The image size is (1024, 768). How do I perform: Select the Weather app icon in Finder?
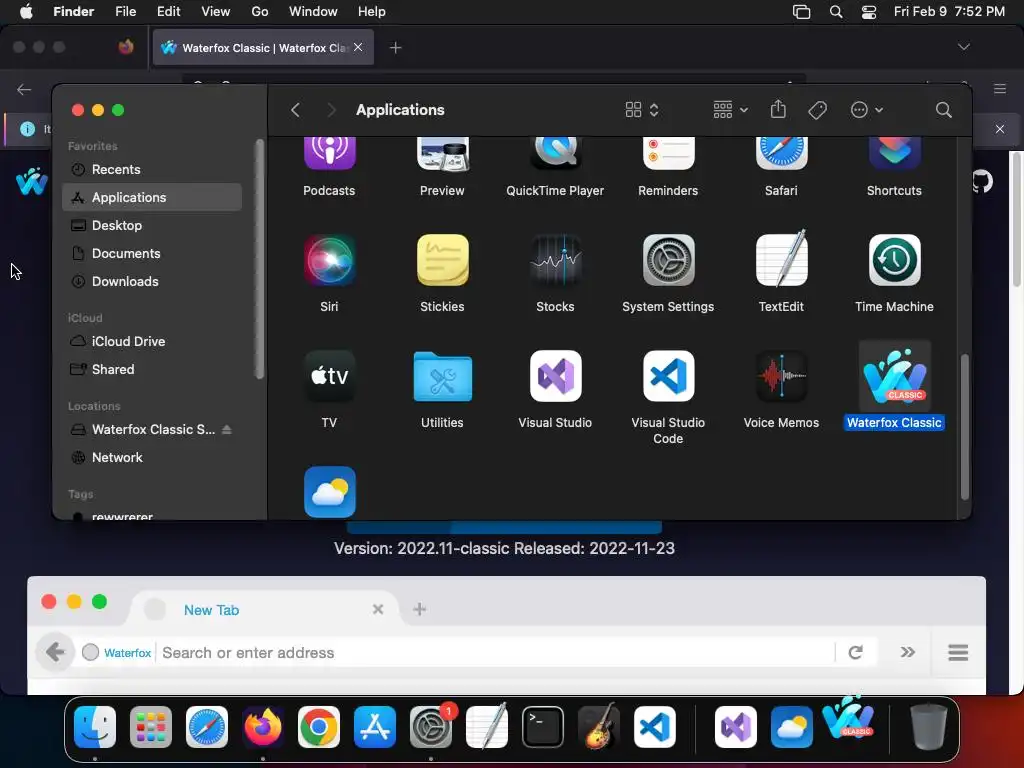coord(329,492)
